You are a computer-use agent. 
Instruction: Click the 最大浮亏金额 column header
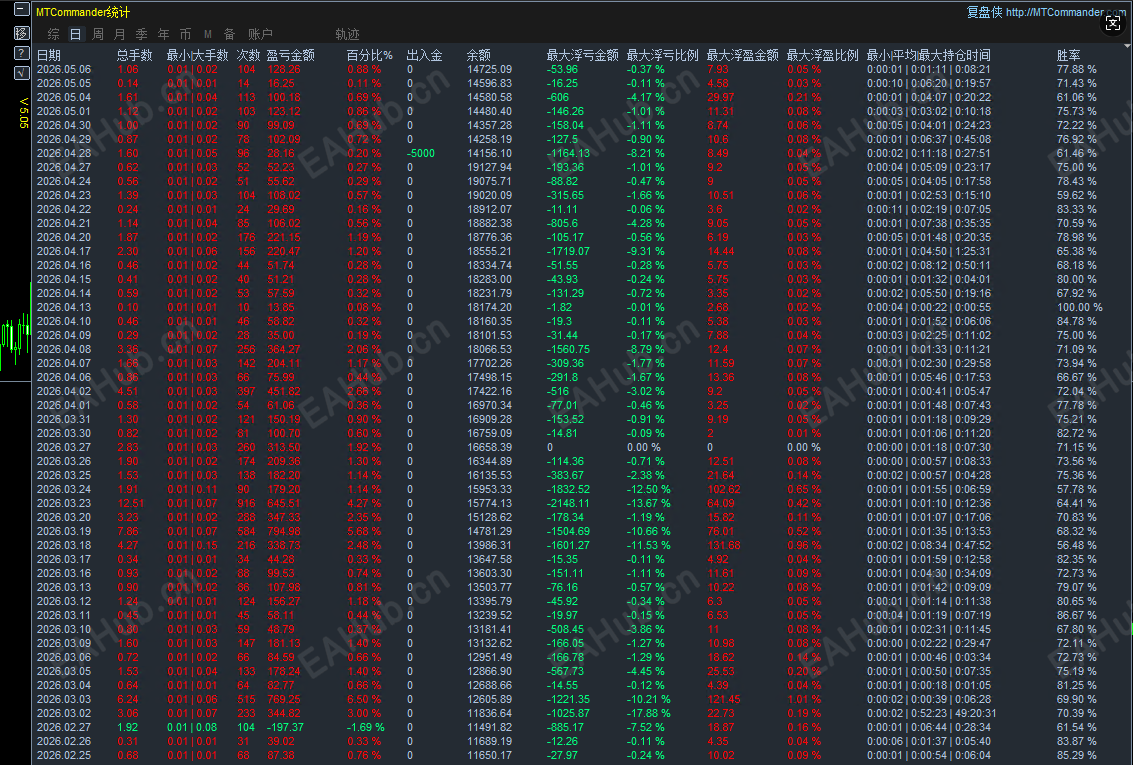coord(582,55)
